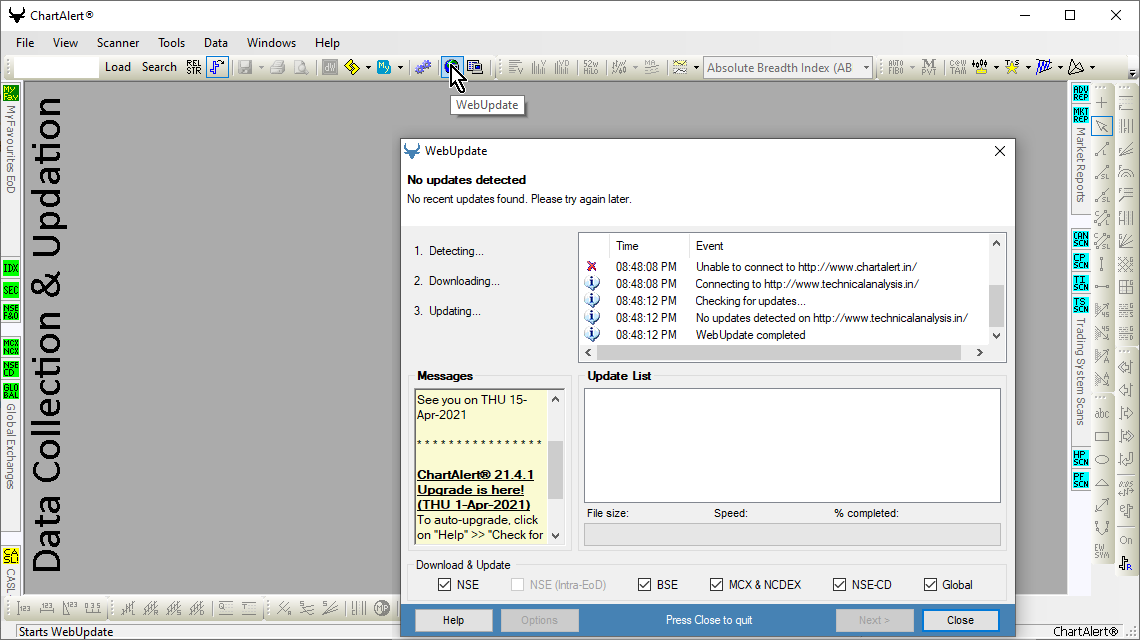Click the Trading System Scans vertical tab
Screen dimensions: 1140x640
pos(1080,371)
